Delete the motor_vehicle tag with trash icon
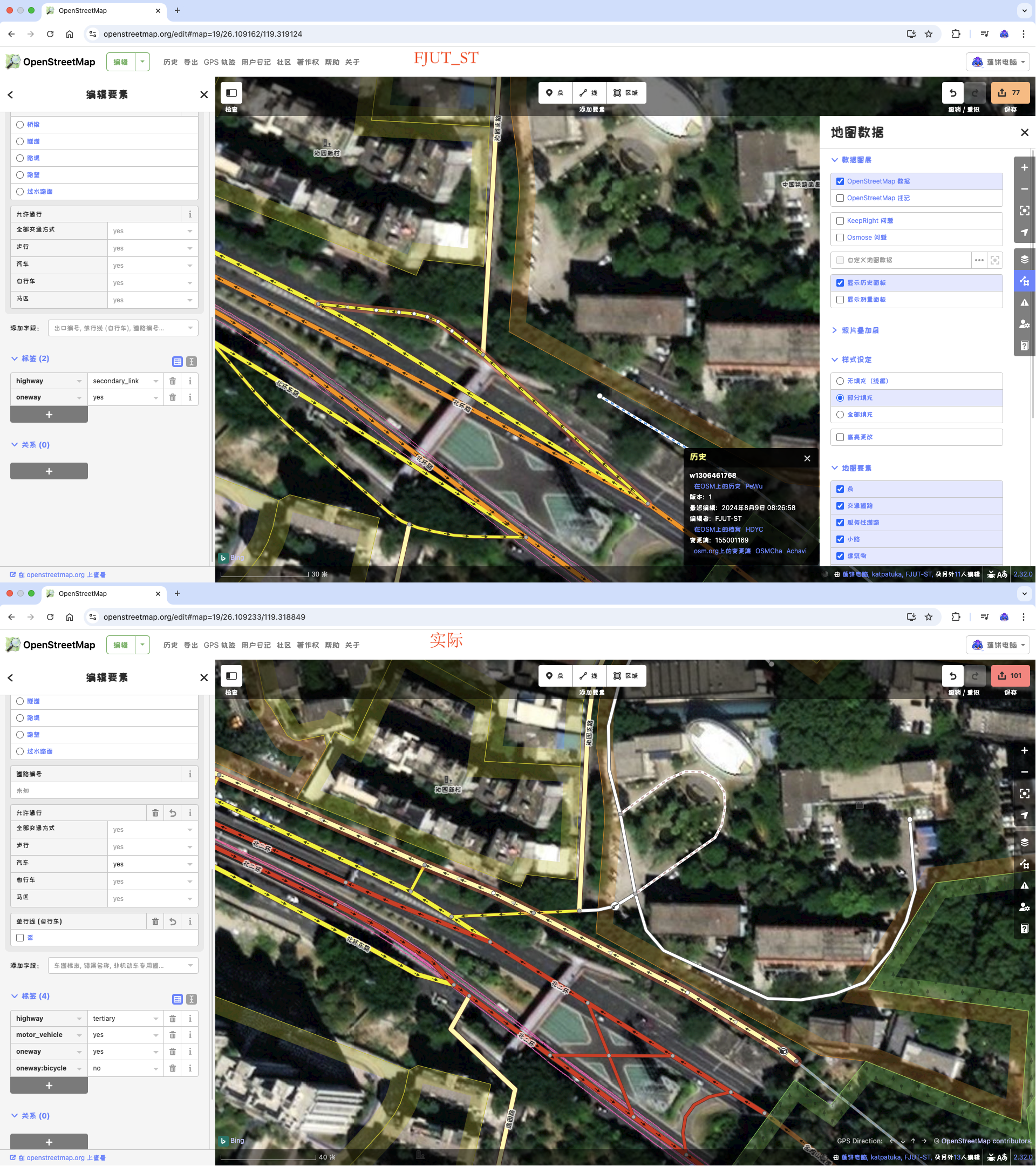The width and height of the screenshot is (1036, 1166). point(173,1035)
